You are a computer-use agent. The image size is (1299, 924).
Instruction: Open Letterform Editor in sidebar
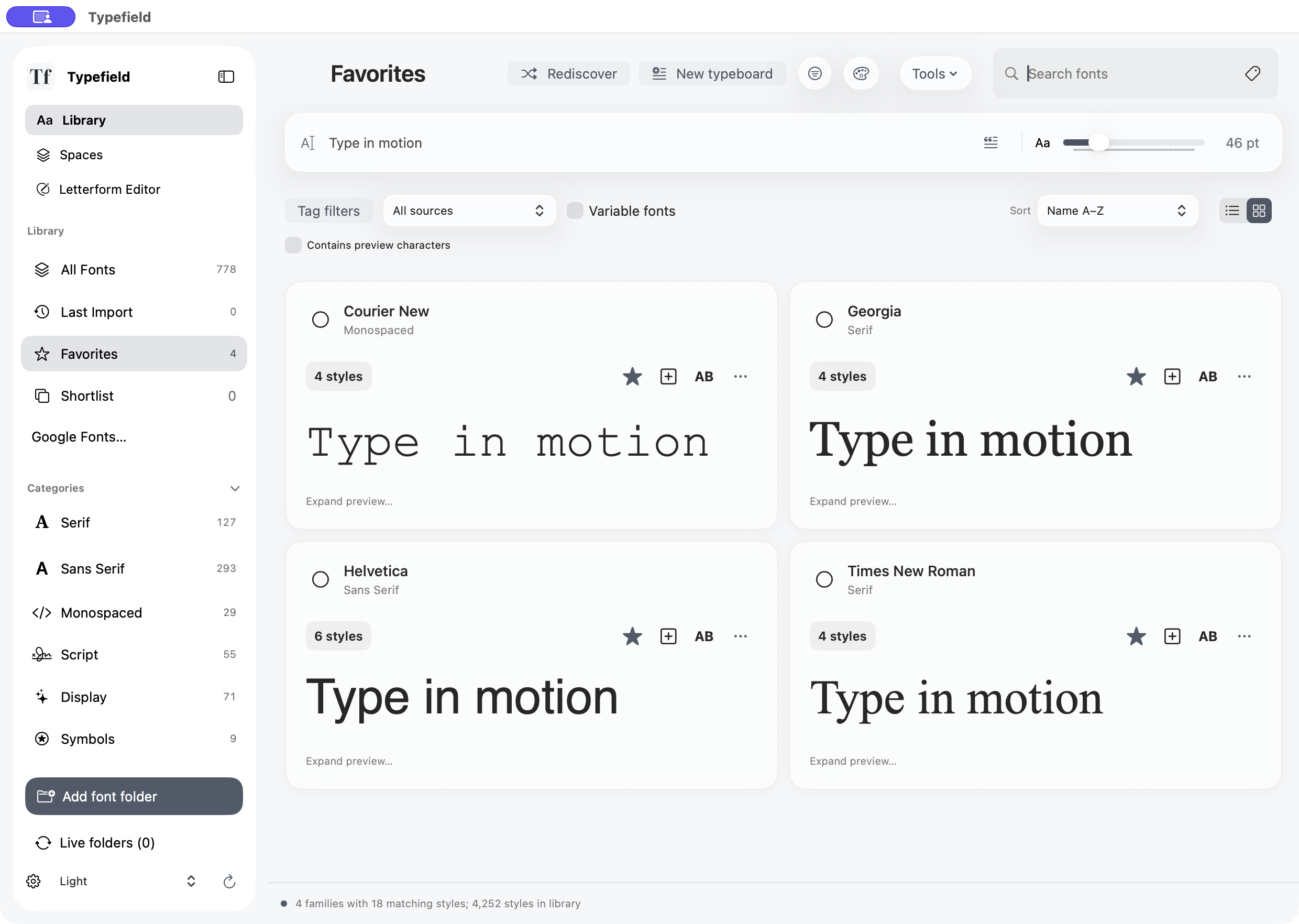coord(134,190)
